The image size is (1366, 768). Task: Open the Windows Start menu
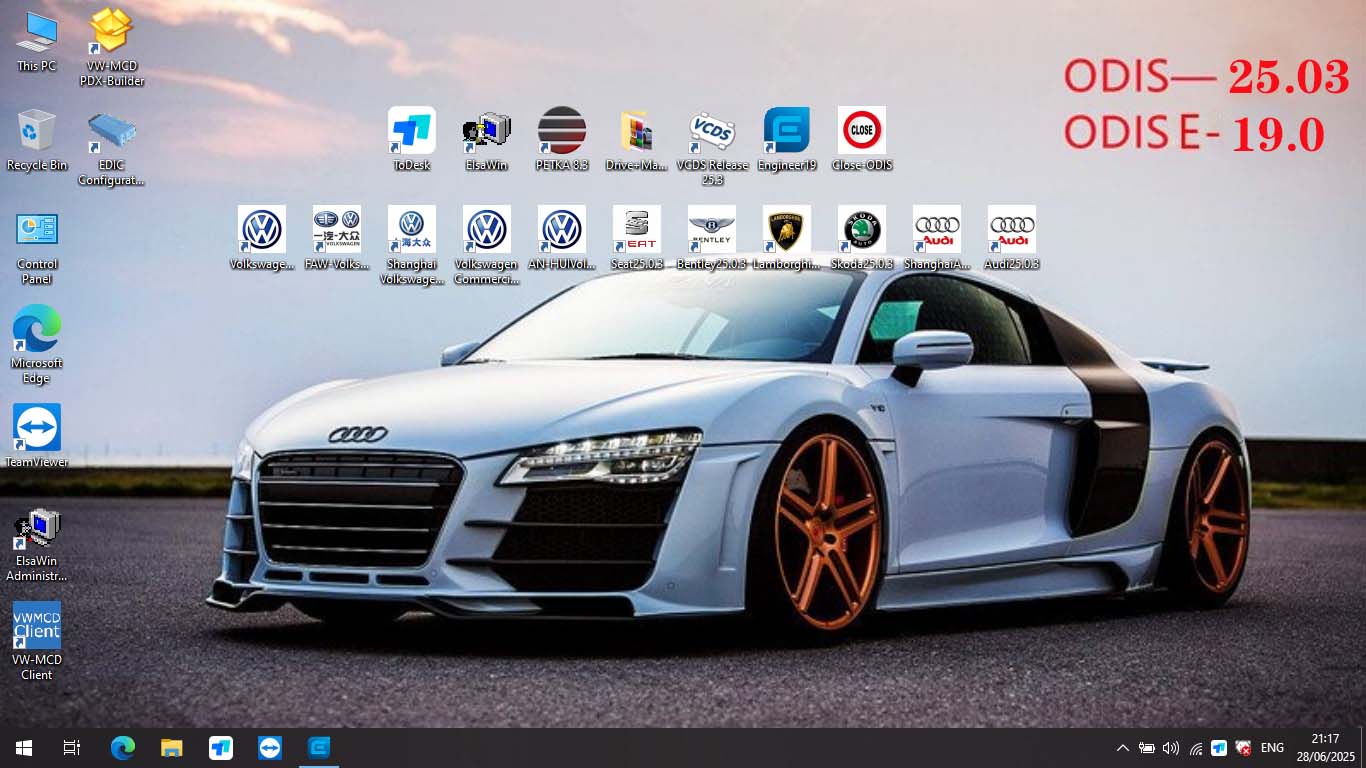[x=24, y=748]
